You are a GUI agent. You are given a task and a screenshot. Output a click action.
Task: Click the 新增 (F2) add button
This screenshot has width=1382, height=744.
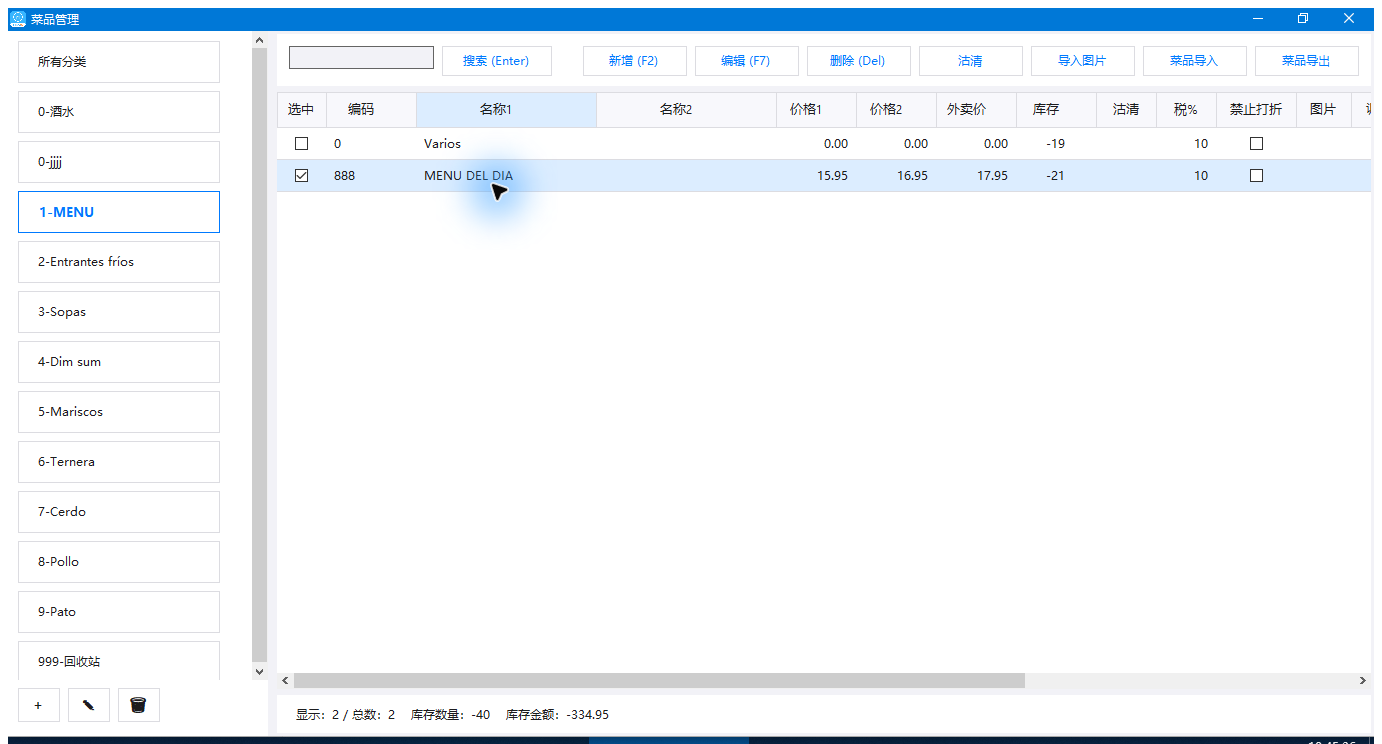[x=635, y=61]
